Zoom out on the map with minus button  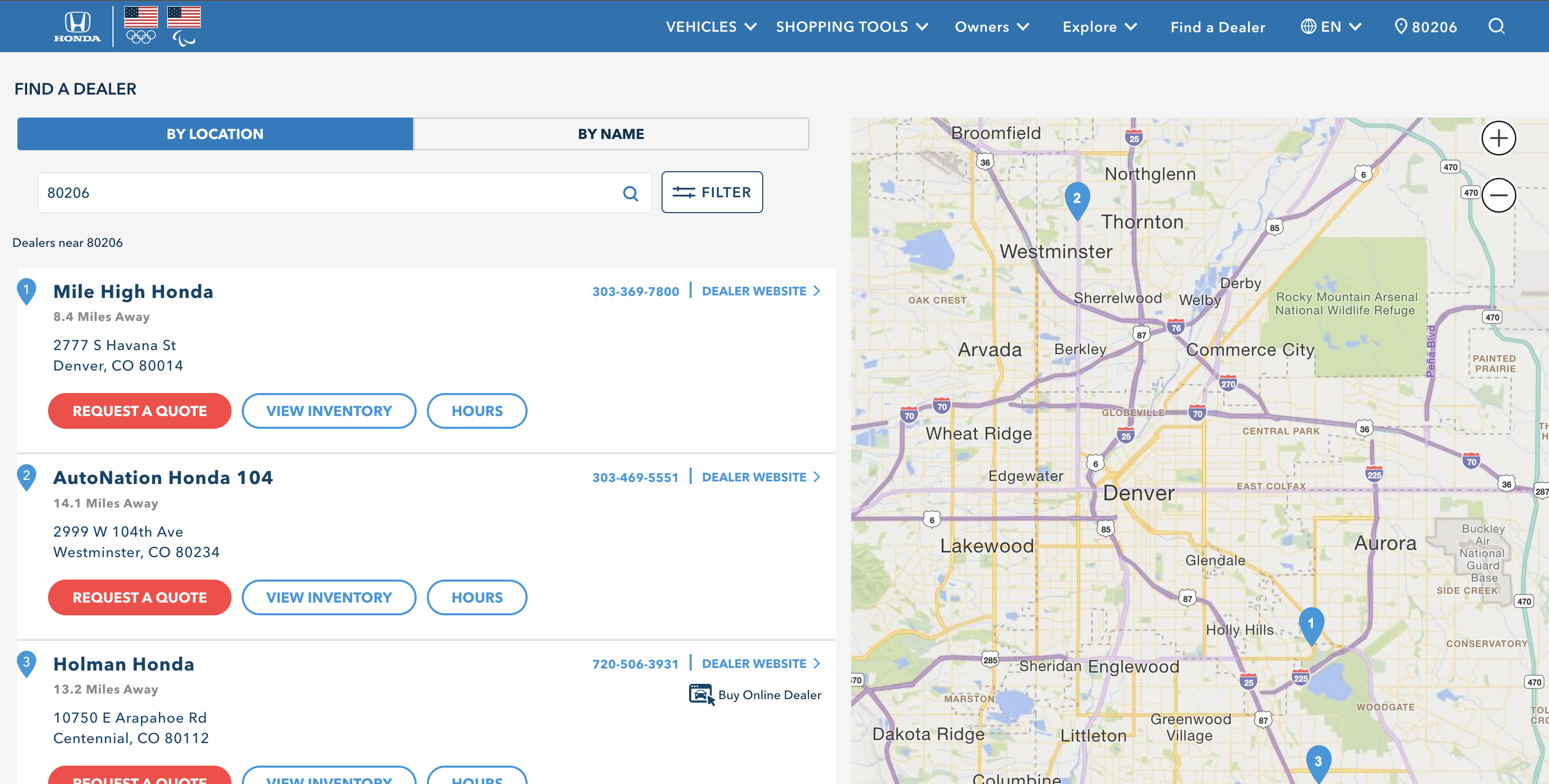click(1498, 195)
